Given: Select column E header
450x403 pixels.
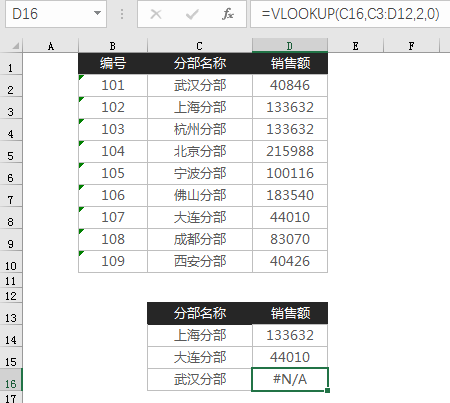Looking at the screenshot, I should coord(356,46).
